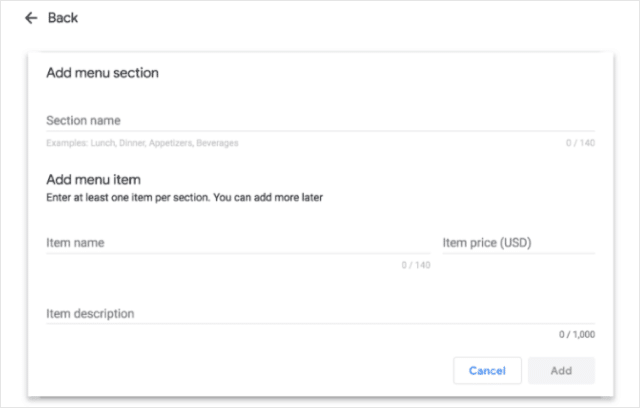Viewport: 640px width, 408px height.
Task: Focus the Section name input field
Action: pyautogui.click(x=320, y=121)
